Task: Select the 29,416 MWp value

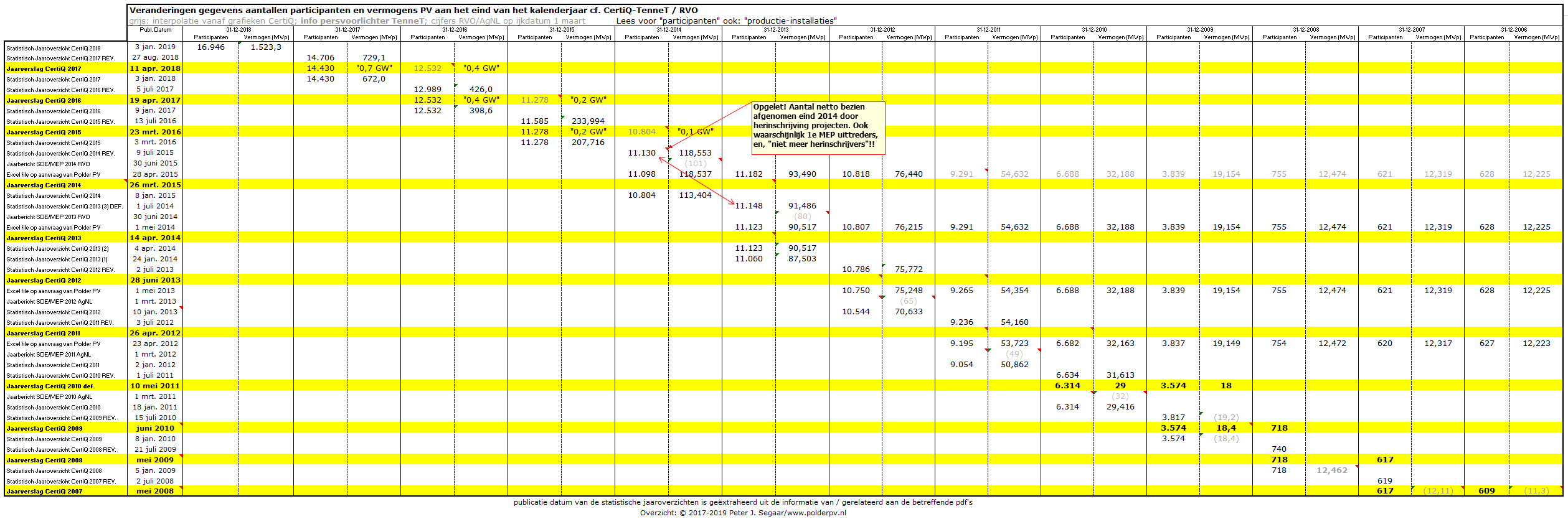Action: 1120,407
